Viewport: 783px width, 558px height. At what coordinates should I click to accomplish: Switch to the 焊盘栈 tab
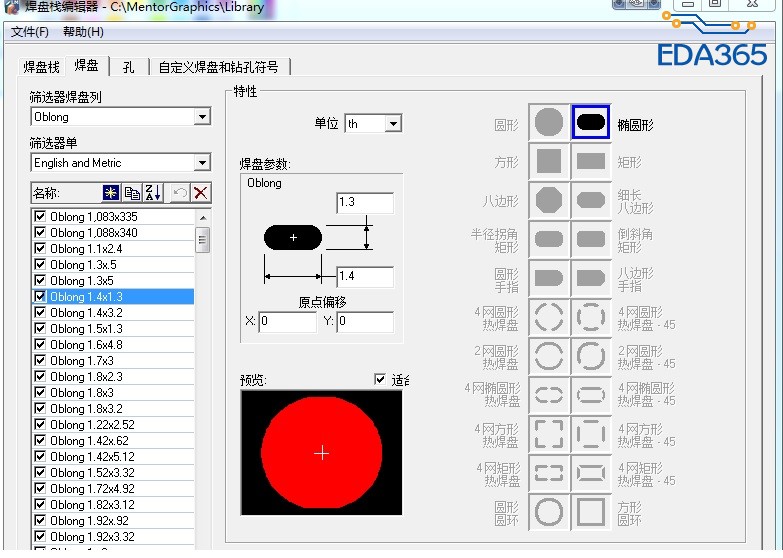(x=41, y=67)
